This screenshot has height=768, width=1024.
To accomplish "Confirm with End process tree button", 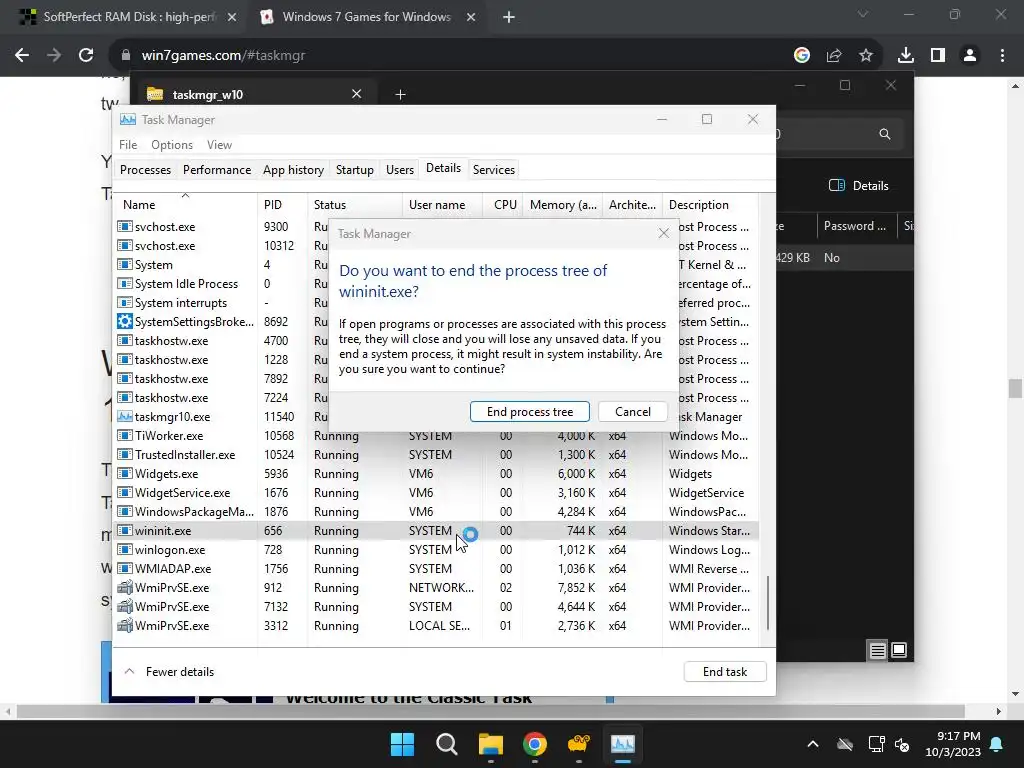I will click(530, 411).
